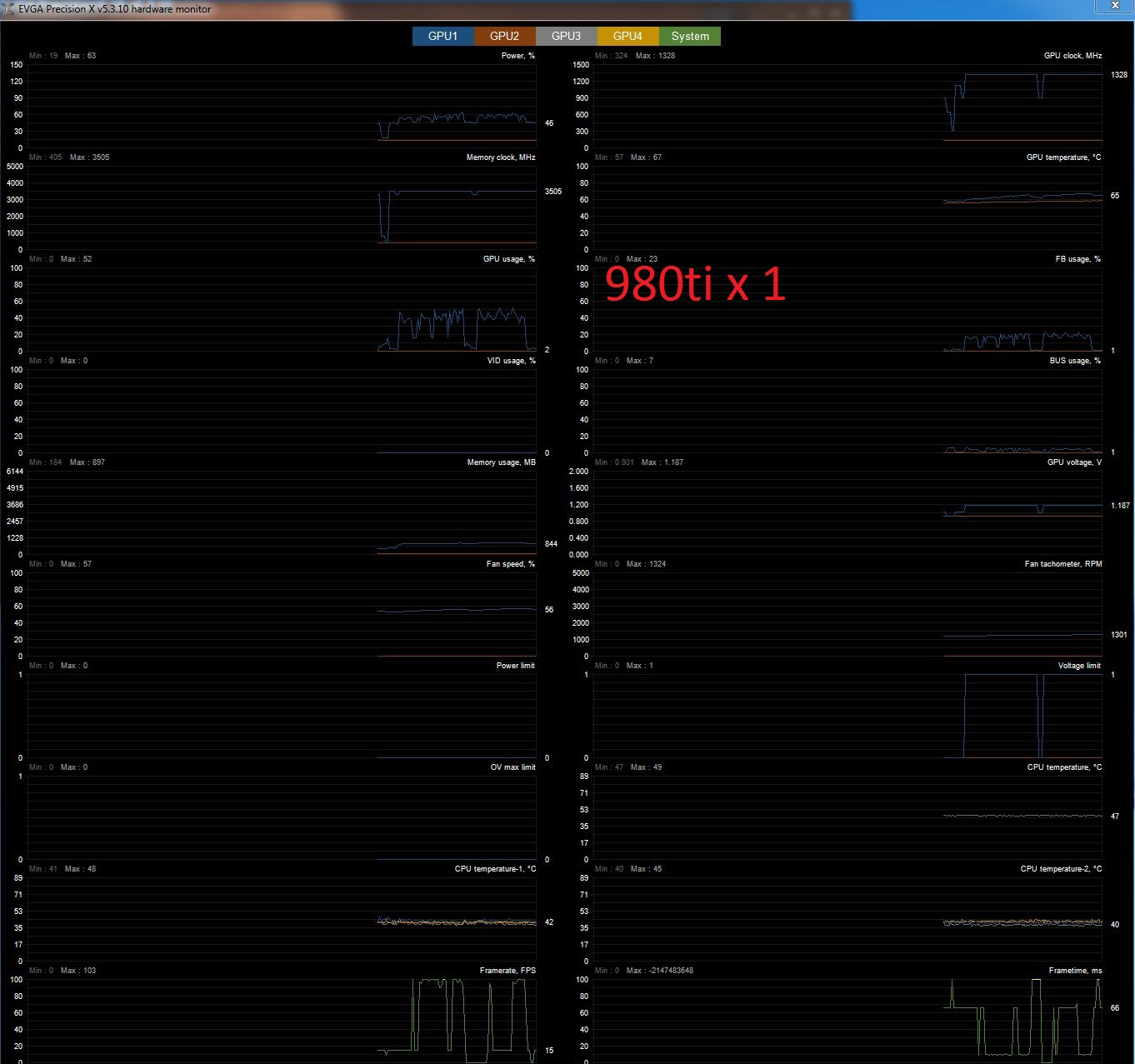Click the "GPU clock, MHz" graph label
This screenshot has width=1135, height=1064.
[1072, 56]
